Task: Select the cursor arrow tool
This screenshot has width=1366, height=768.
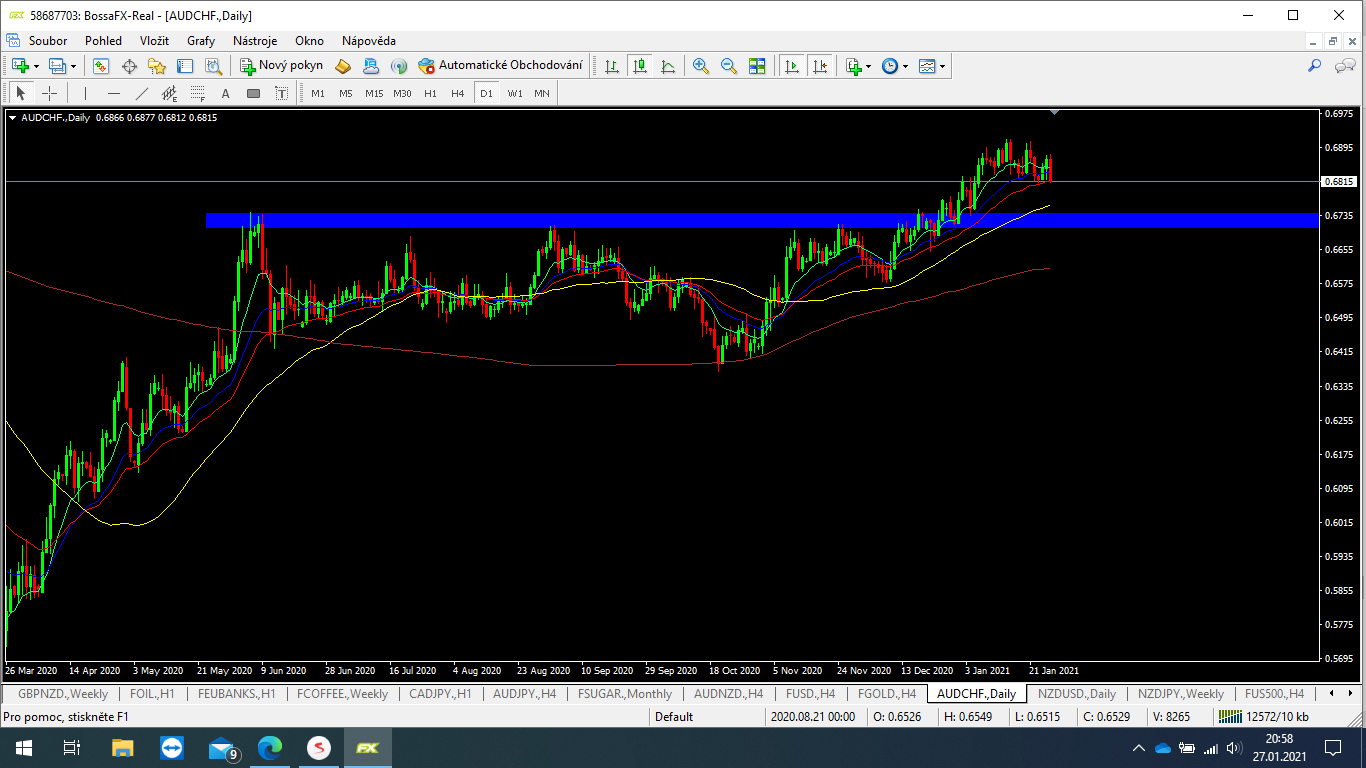Action: (x=21, y=93)
